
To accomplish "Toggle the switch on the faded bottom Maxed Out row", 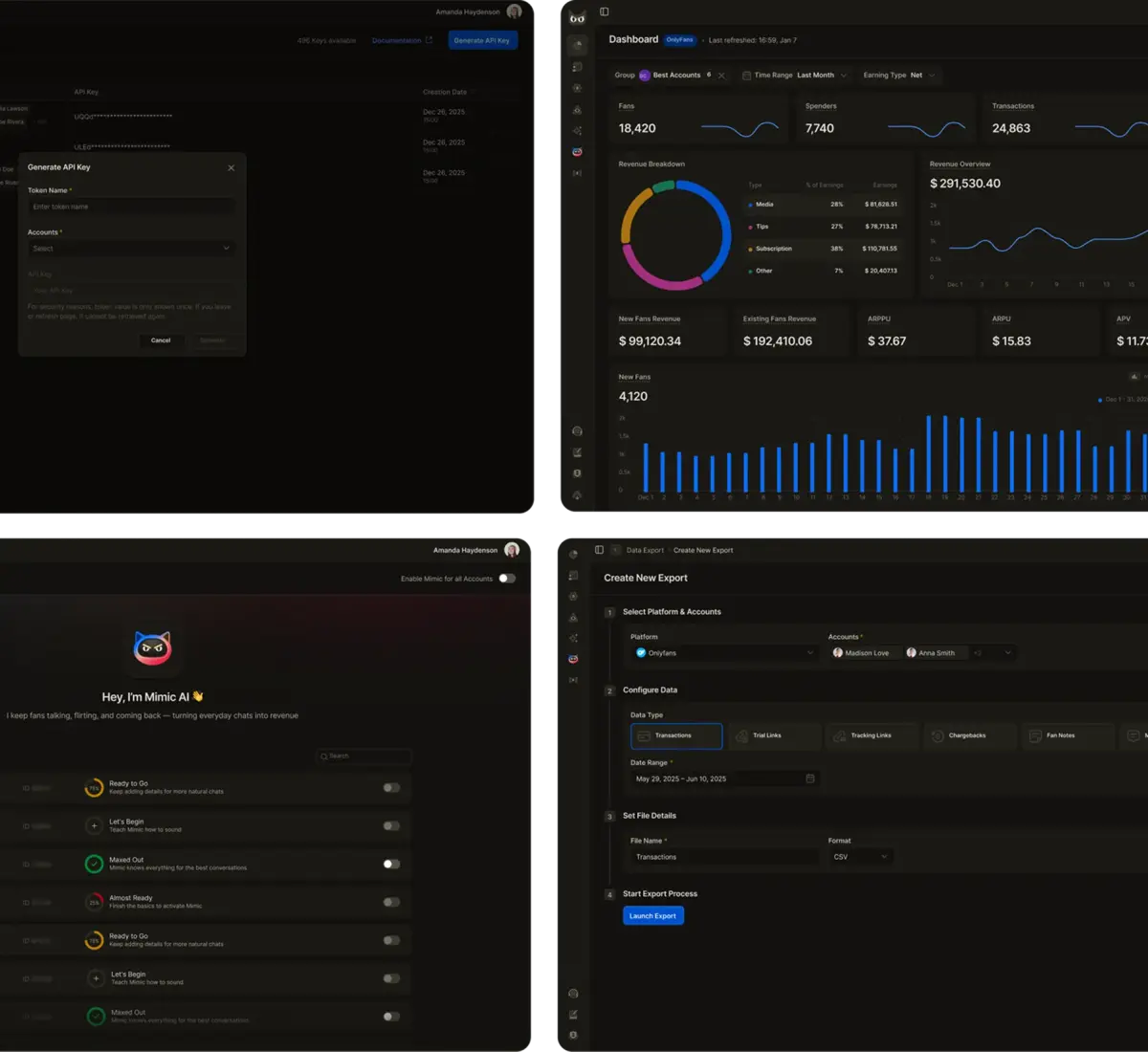I will click(x=391, y=1017).
